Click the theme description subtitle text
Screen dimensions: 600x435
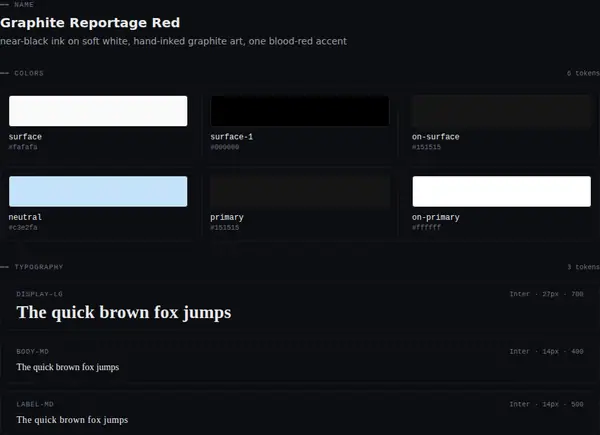click(x=173, y=41)
